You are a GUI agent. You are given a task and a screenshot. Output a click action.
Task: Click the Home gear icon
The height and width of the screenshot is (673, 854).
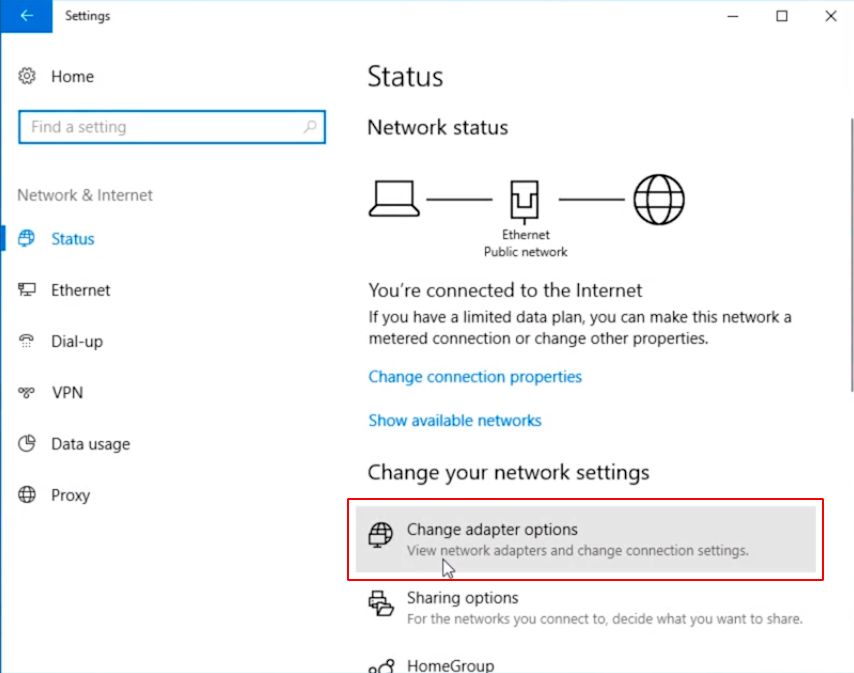27,76
